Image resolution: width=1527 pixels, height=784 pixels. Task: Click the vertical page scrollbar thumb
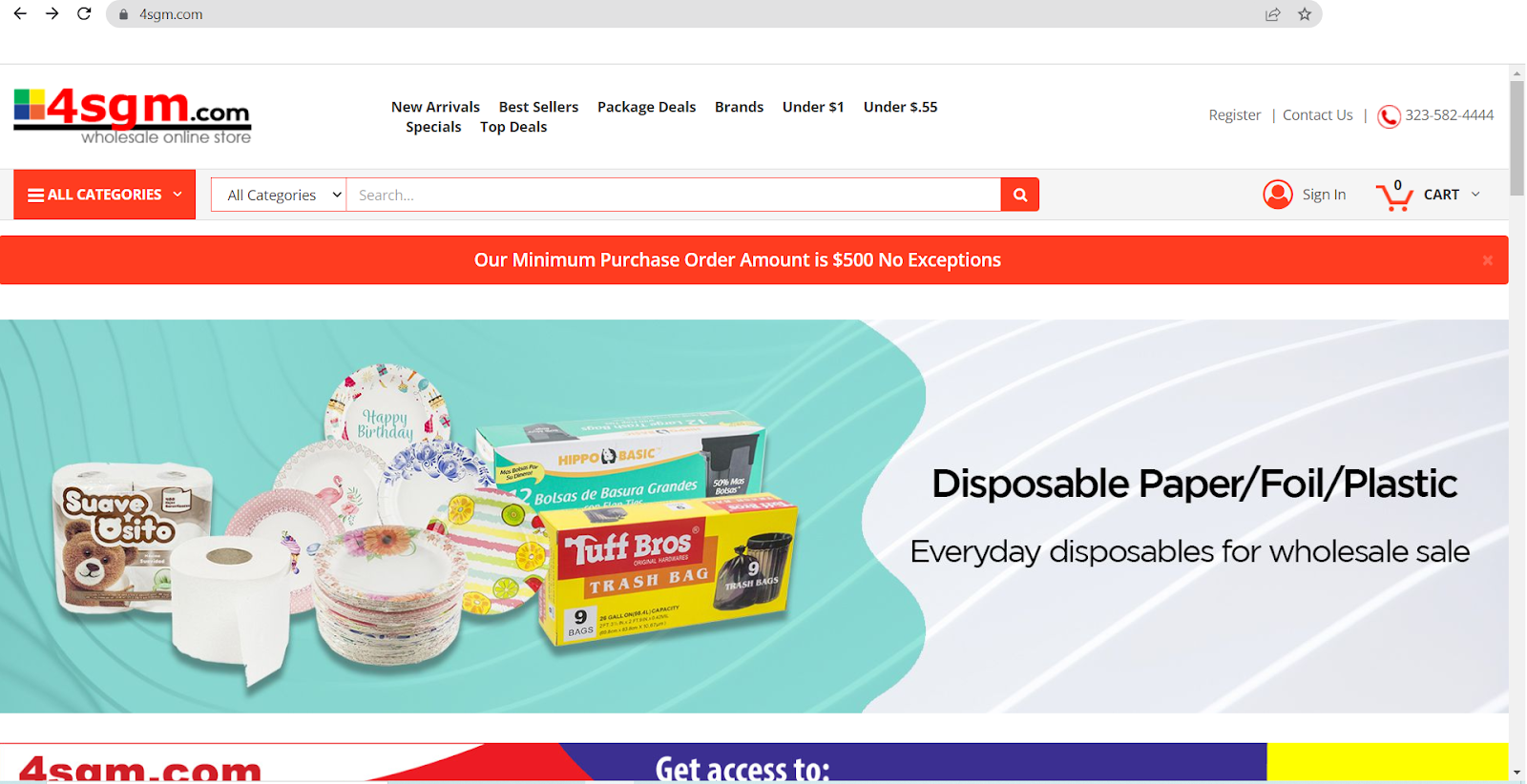tap(1517, 138)
